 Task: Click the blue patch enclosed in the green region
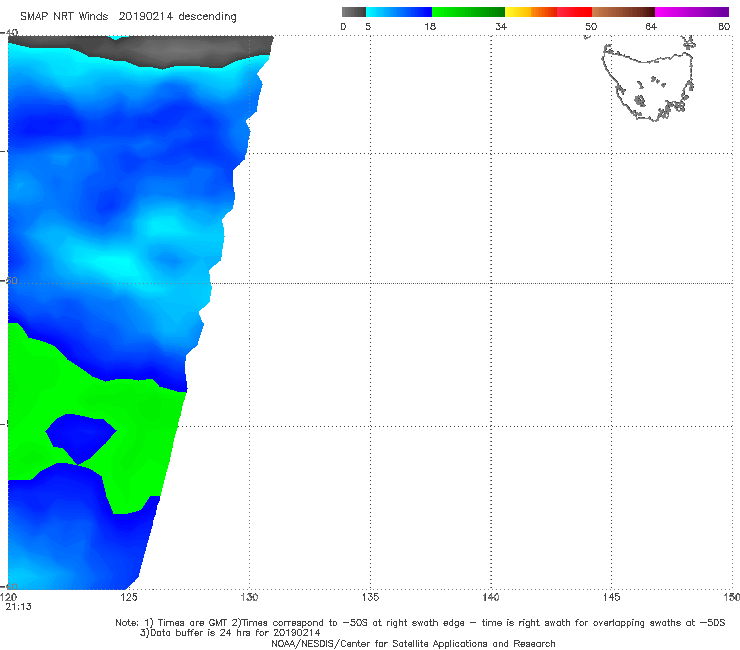pos(81,439)
